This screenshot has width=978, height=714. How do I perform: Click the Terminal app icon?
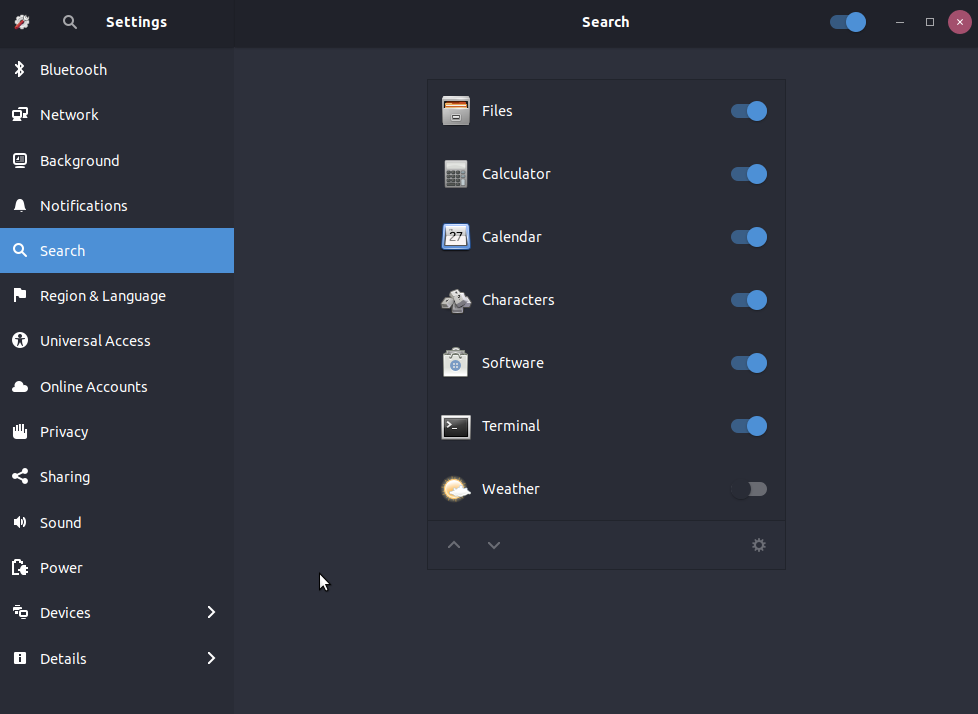point(456,426)
